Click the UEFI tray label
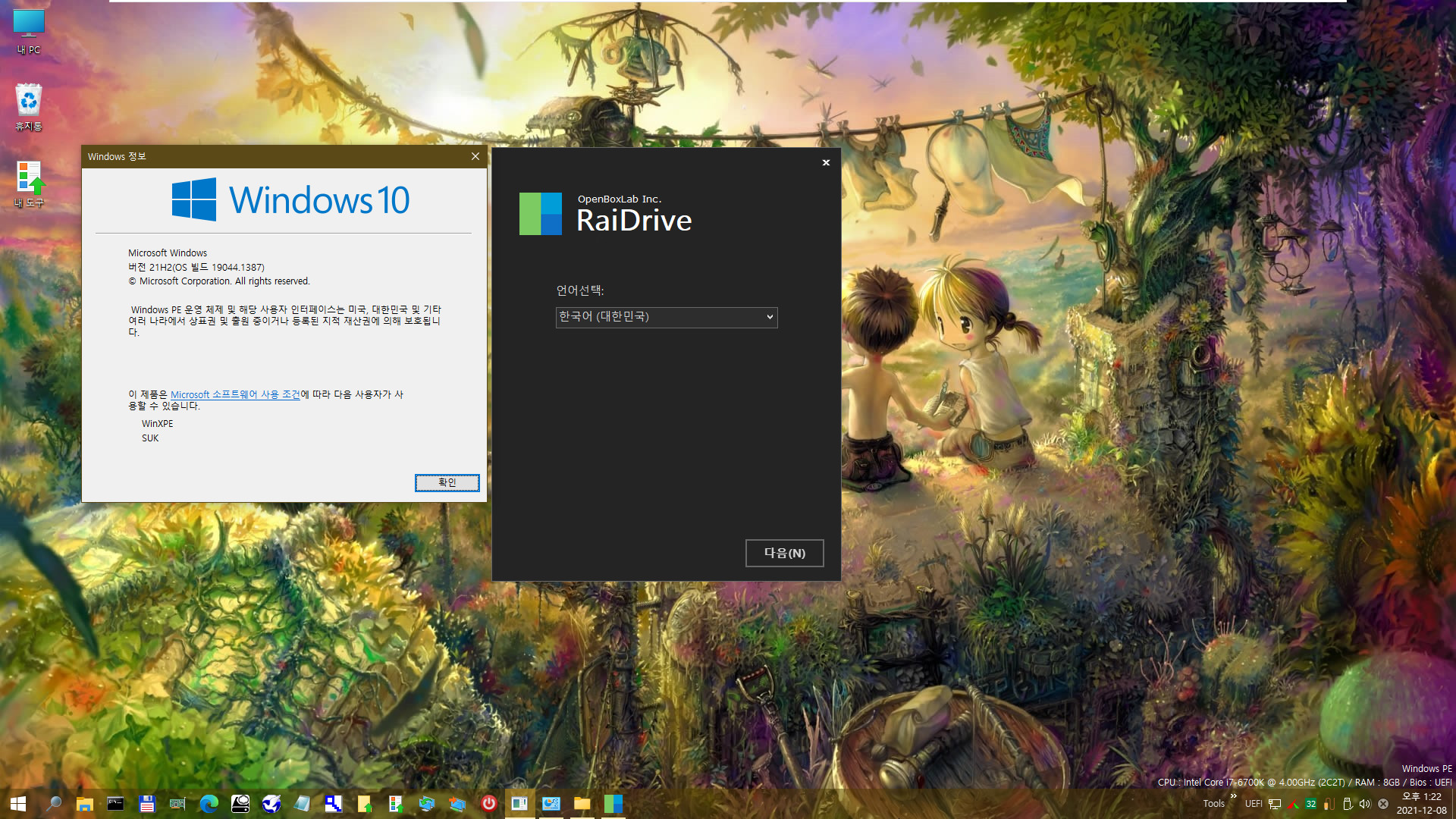 1254,804
